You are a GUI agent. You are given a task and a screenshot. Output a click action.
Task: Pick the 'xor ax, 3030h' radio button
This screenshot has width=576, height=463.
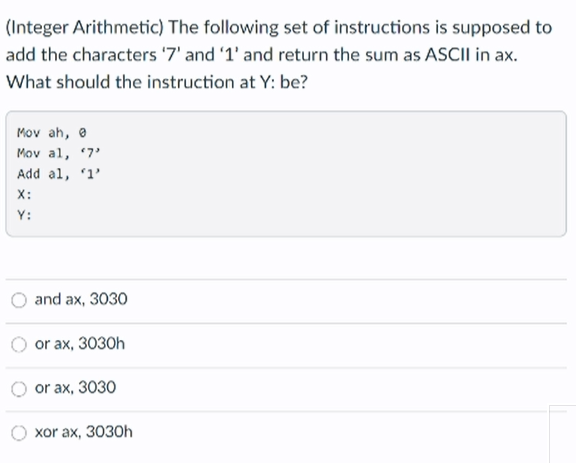click(x=19, y=433)
